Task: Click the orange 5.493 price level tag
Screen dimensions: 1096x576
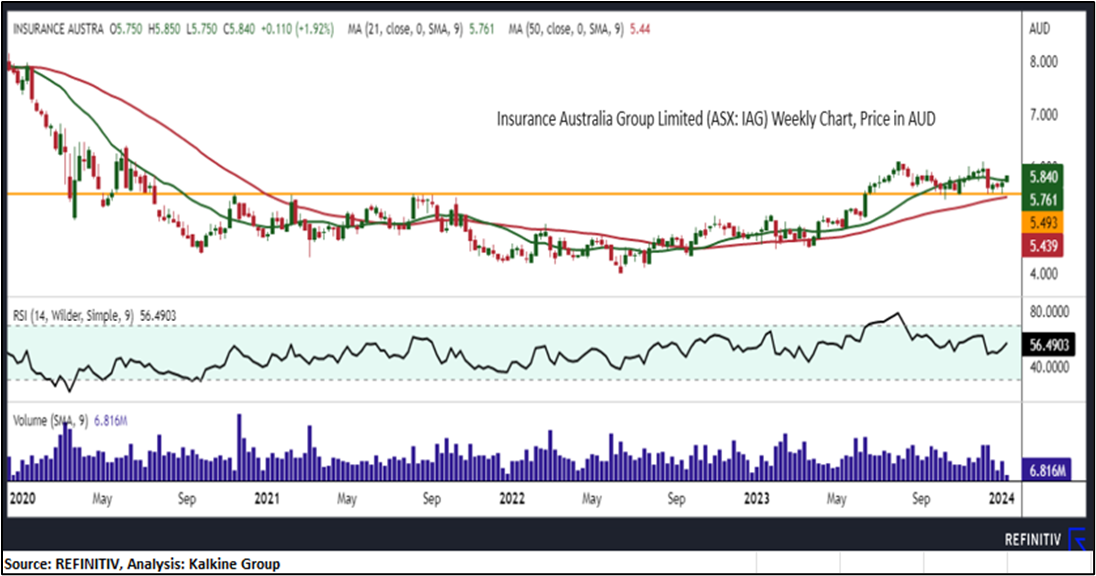Action: (x=1045, y=223)
